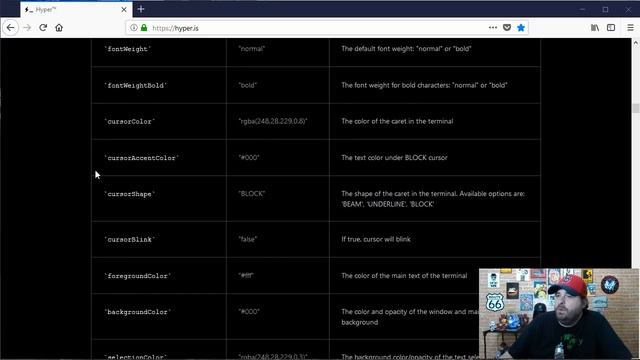
Task: Open the Library icon
Action: (595, 28)
